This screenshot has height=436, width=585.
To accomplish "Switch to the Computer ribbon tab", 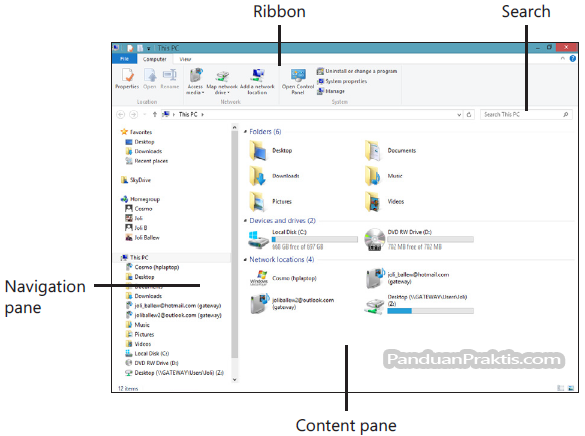I will [x=154, y=59].
